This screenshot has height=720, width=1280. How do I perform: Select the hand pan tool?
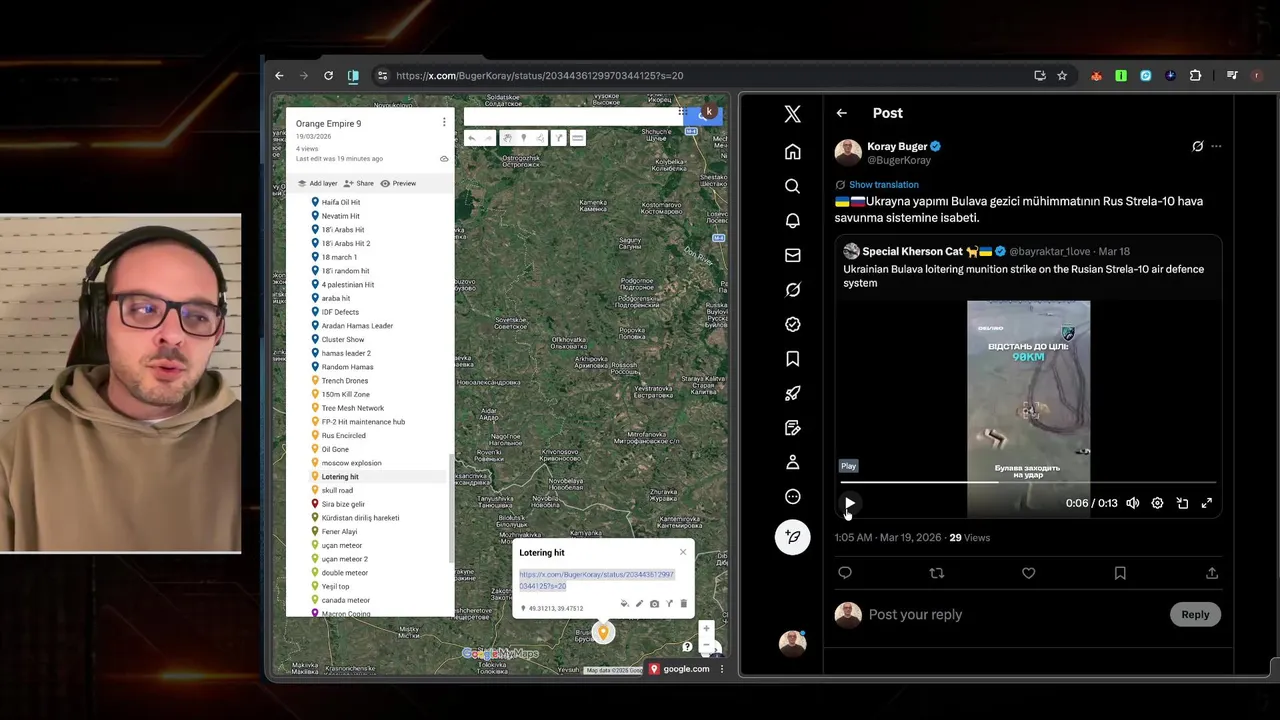click(x=507, y=138)
